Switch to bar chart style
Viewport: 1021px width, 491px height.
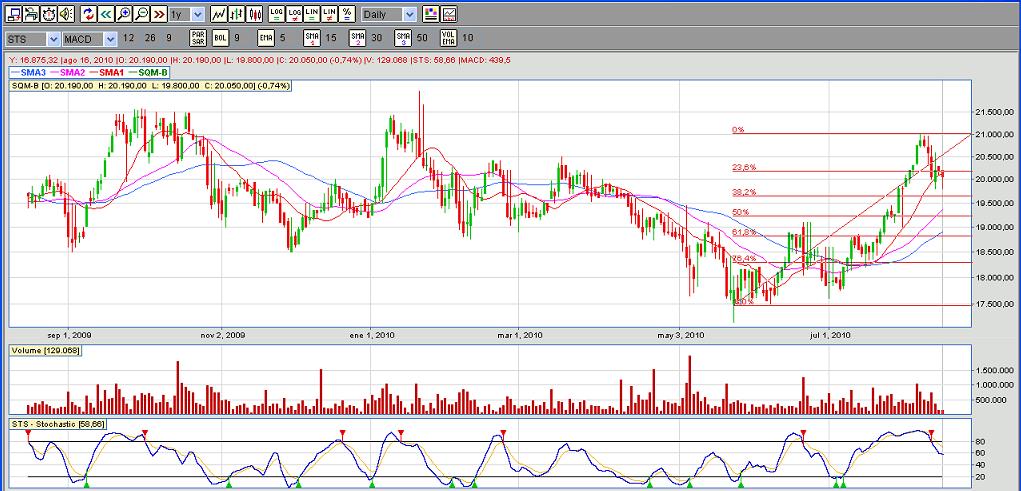pos(237,14)
